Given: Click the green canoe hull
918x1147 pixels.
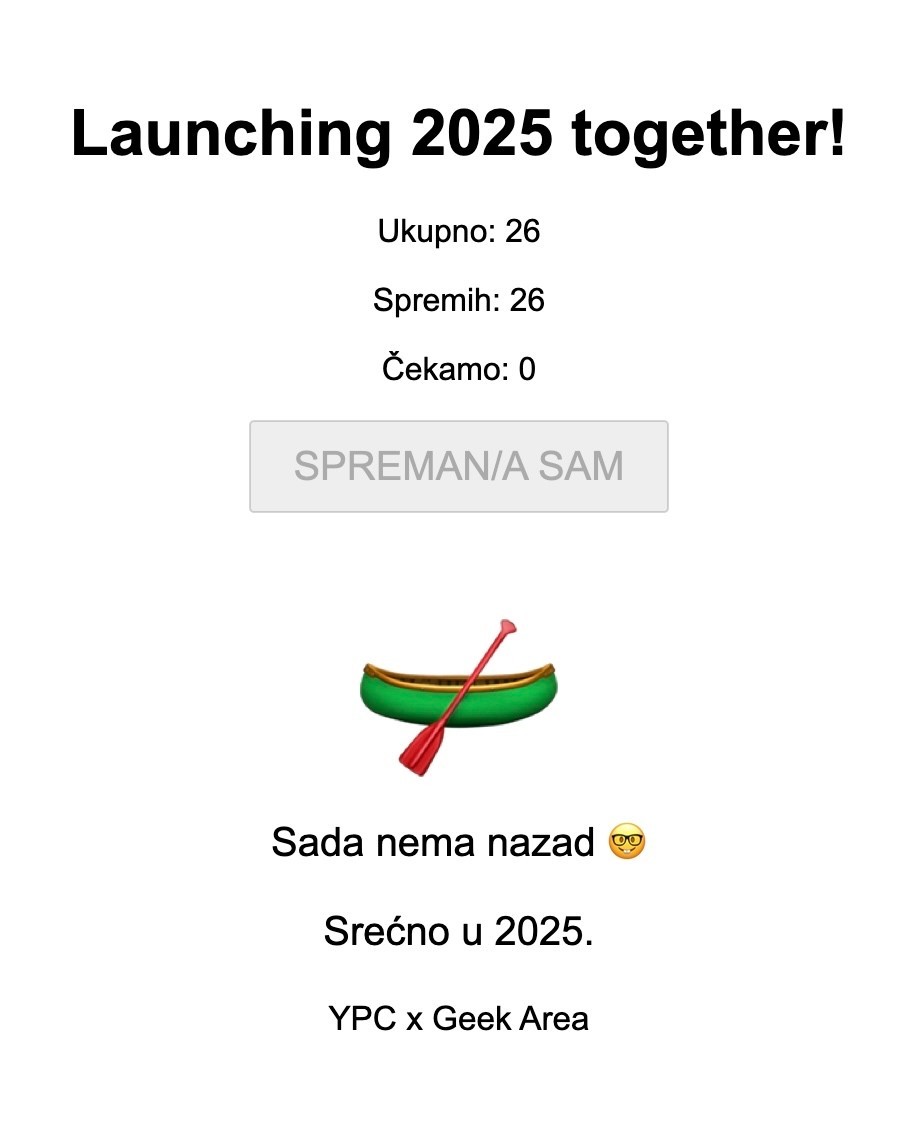Looking at the screenshot, I should click(510, 700).
